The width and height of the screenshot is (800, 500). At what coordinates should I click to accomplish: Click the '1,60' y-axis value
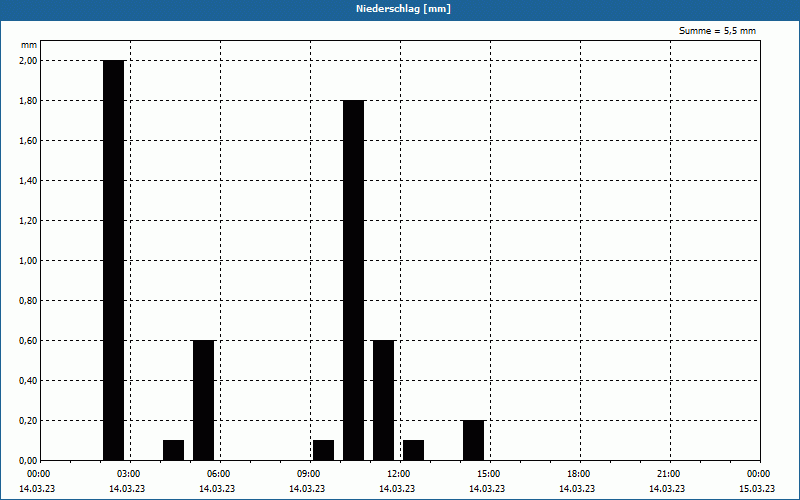(x=28, y=141)
